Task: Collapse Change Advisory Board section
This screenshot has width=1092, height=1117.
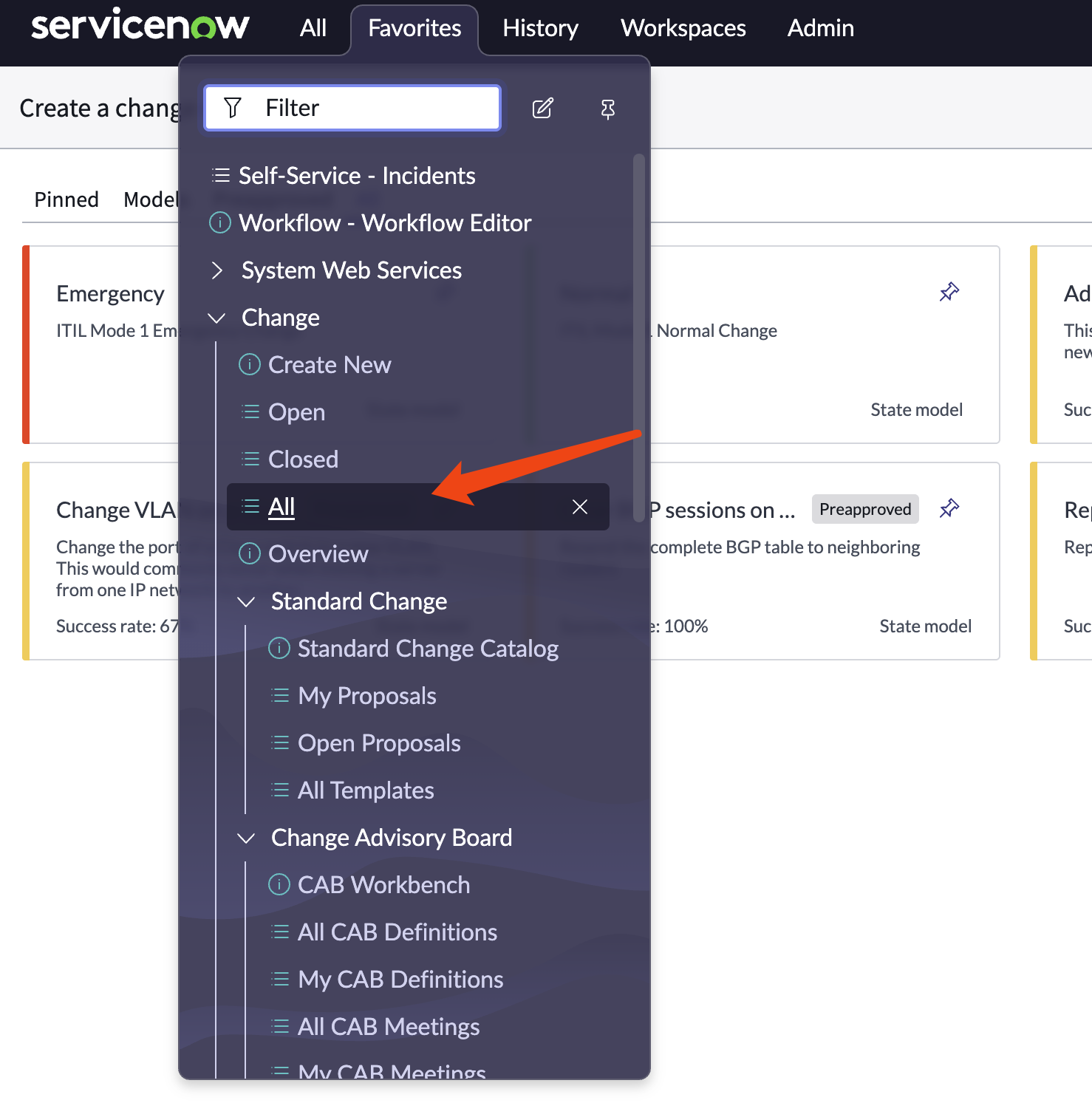Action: (246, 838)
